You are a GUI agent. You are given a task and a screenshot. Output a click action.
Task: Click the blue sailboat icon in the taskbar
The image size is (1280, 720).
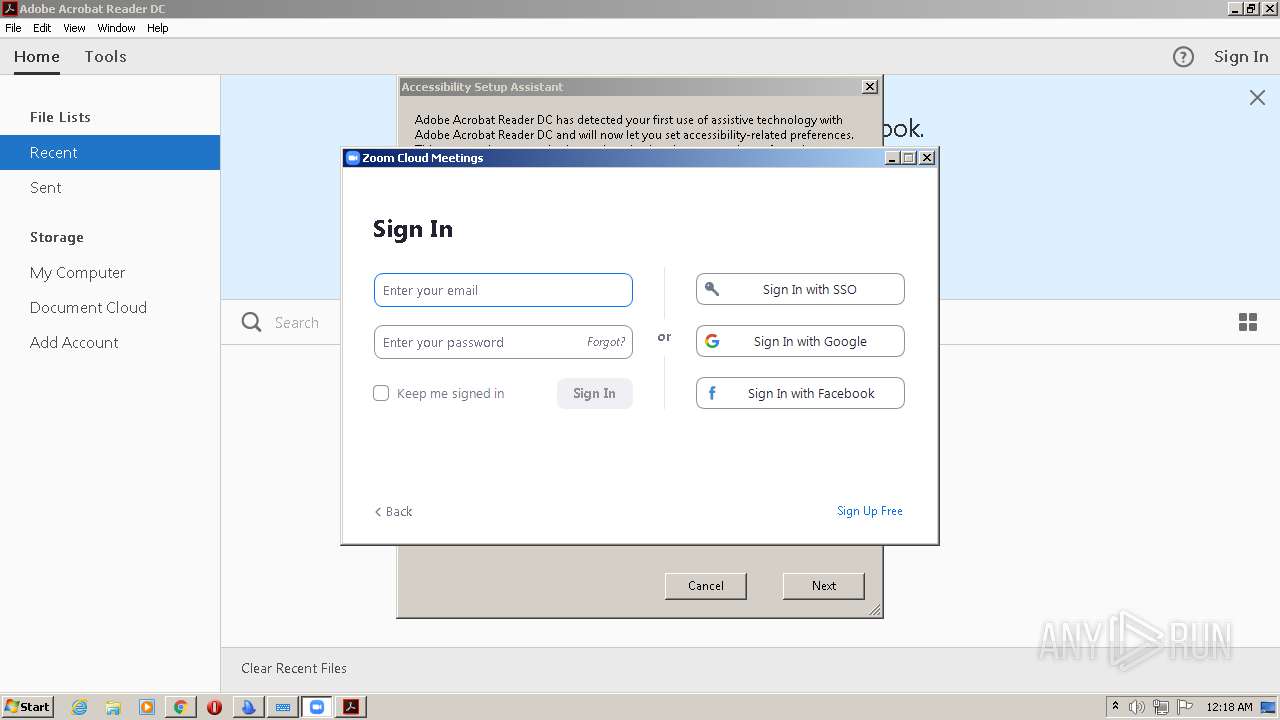tap(248, 707)
